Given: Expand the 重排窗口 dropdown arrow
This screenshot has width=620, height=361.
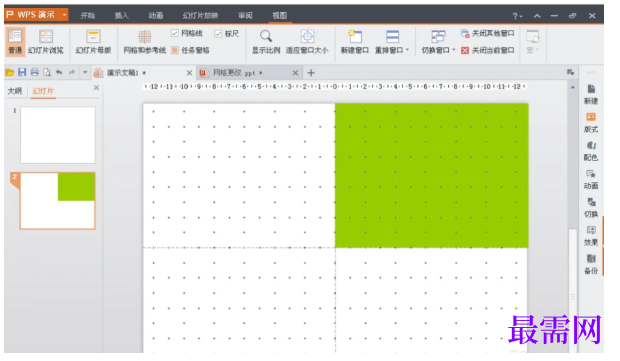Looking at the screenshot, I should [x=408, y=50].
